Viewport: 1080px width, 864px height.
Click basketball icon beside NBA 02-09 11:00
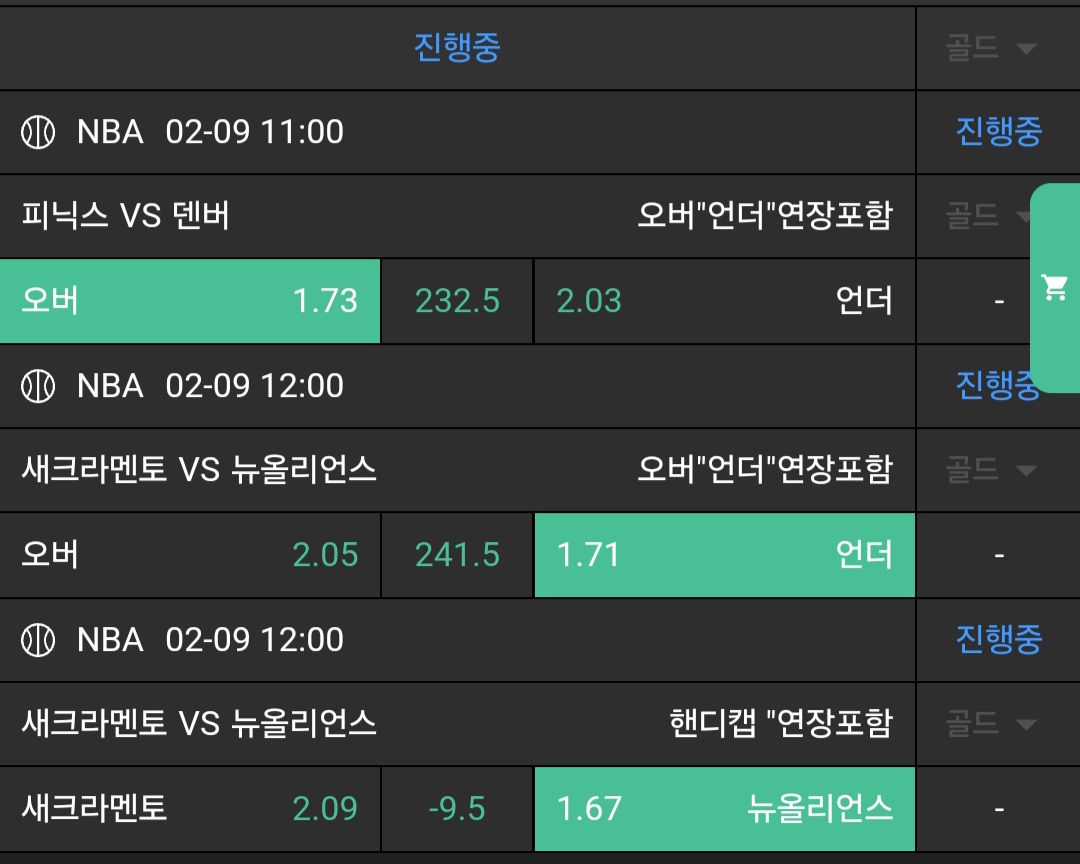tap(38, 132)
